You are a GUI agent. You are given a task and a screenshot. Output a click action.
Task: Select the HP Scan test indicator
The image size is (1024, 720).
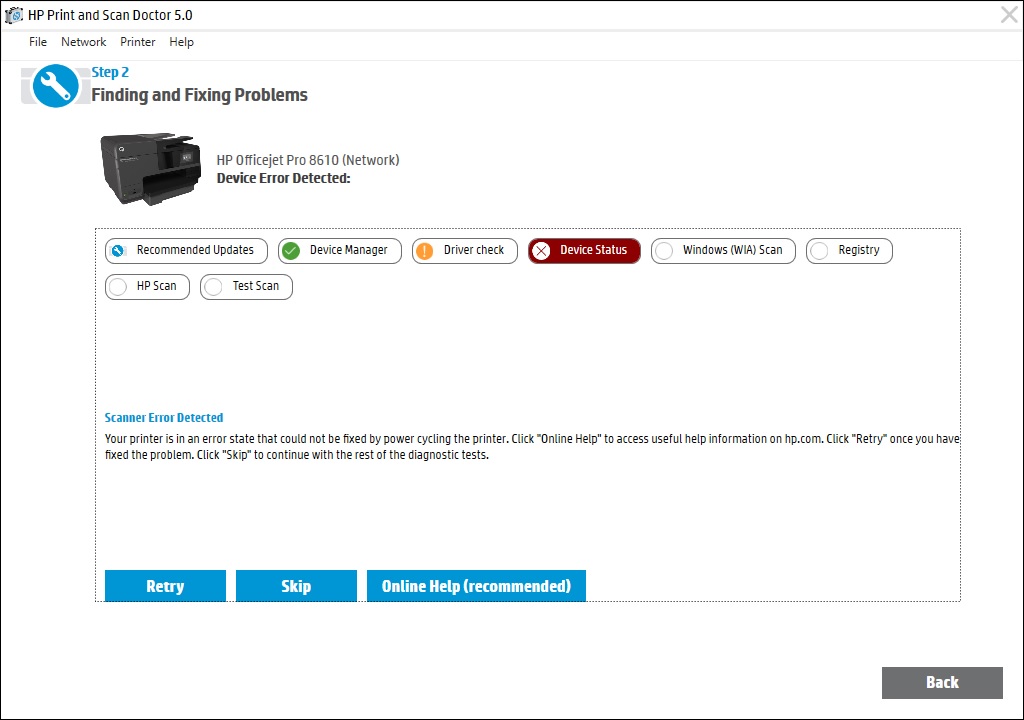pos(117,286)
